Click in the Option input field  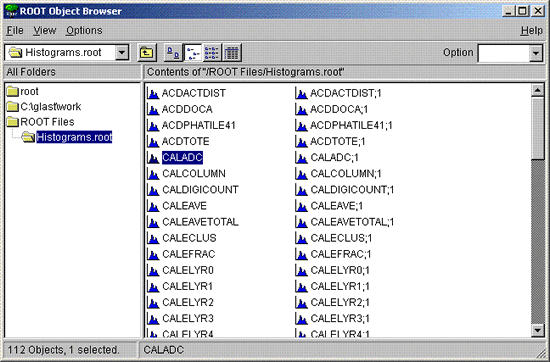click(x=504, y=53)
